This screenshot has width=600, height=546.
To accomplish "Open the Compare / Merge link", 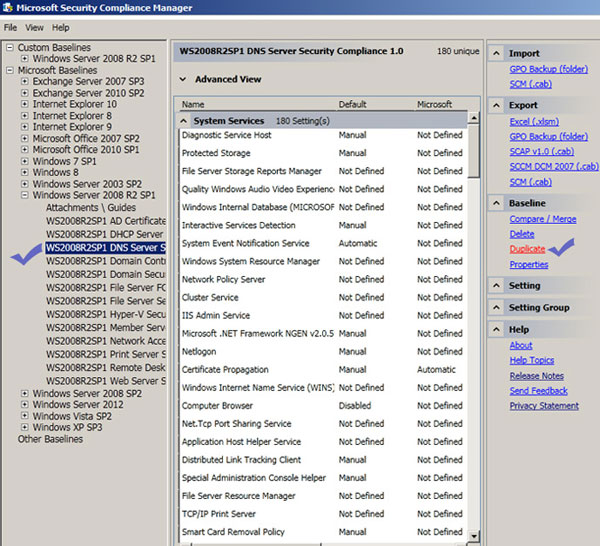I will coord(543,219).
